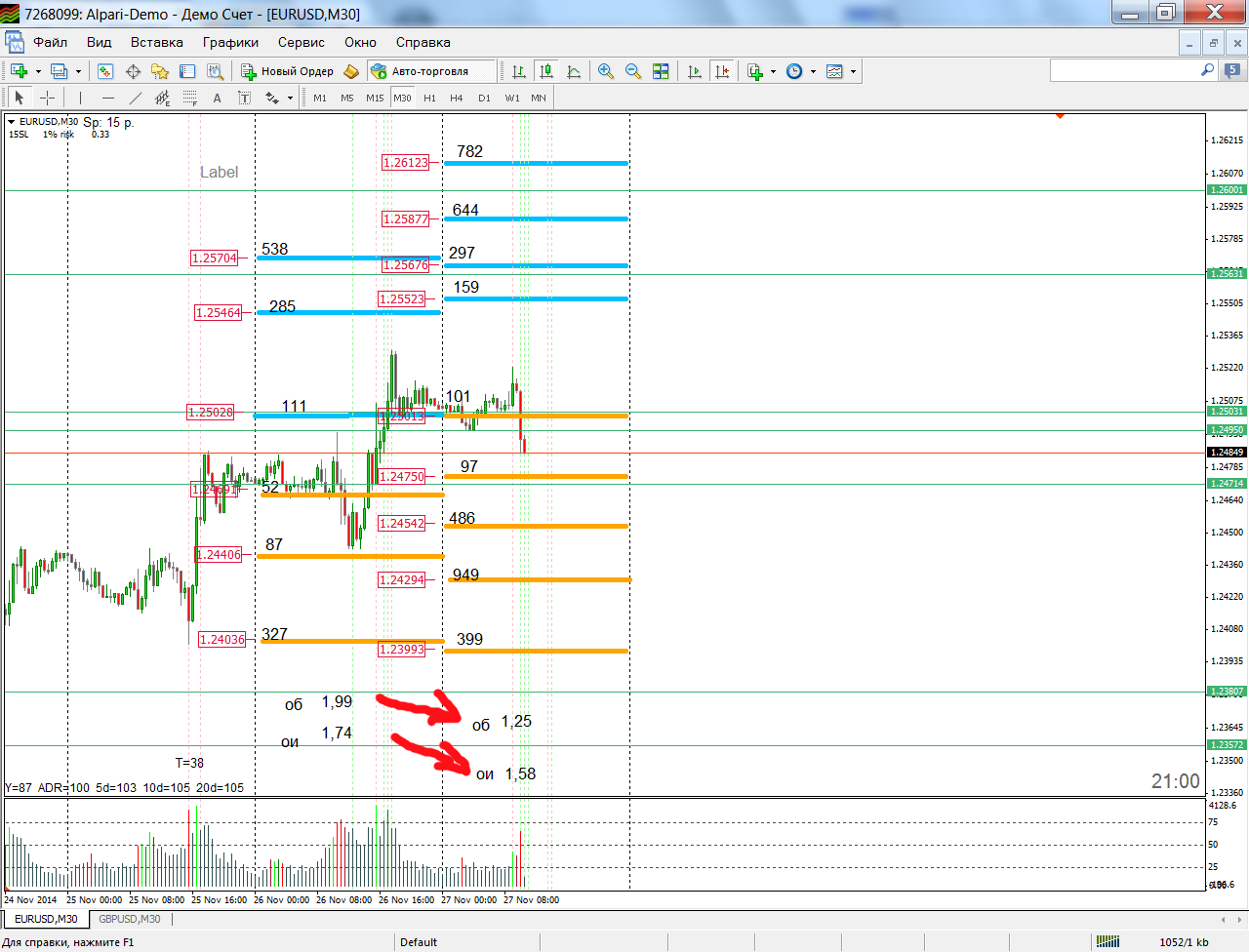Expand the templates dropdown arrow
Image resolution: width=1249 pixels, height=952 pixels.
pyautogui.click(x=853, y=71)
